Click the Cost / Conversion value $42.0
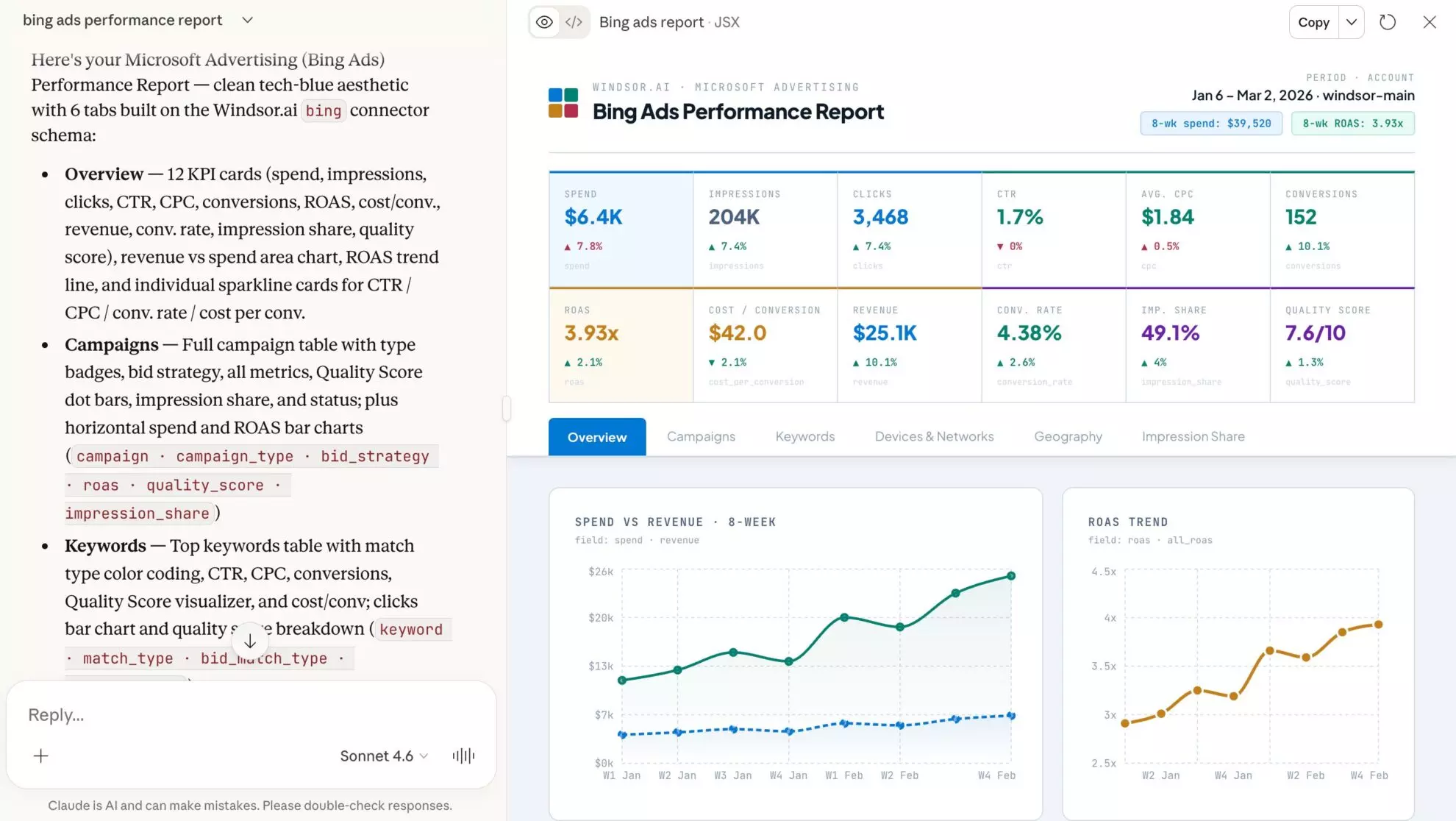Image resolution: width=1456 pixels, height=821 pixels. (738, 333)
